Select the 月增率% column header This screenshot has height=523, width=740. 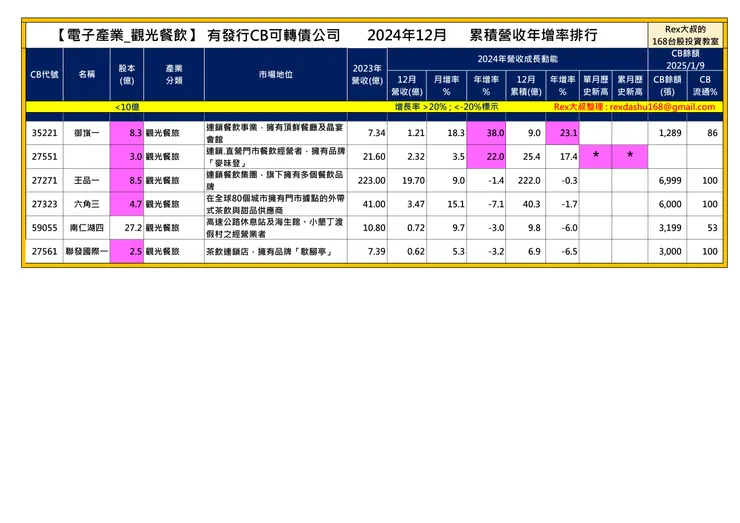[x=446, y=85]
